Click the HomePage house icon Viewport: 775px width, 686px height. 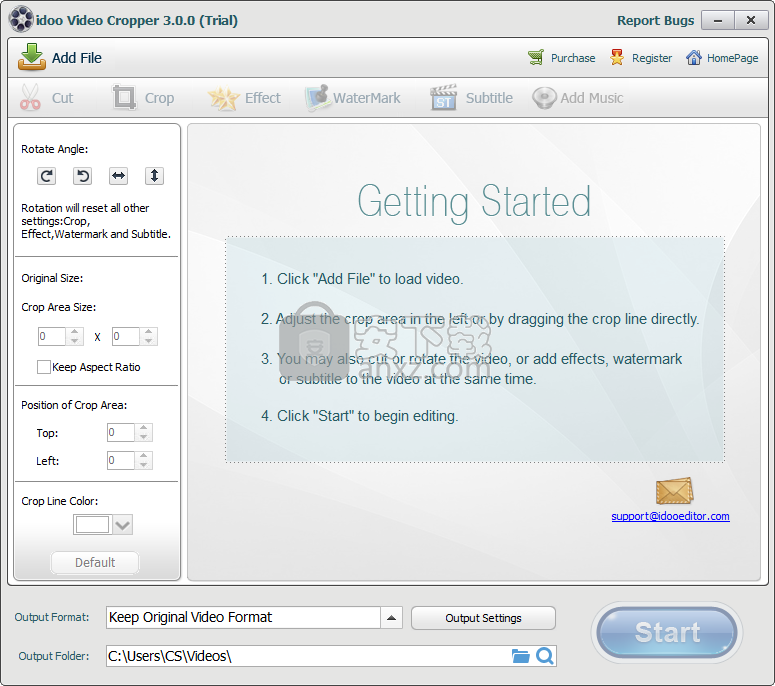coord(693,57)
